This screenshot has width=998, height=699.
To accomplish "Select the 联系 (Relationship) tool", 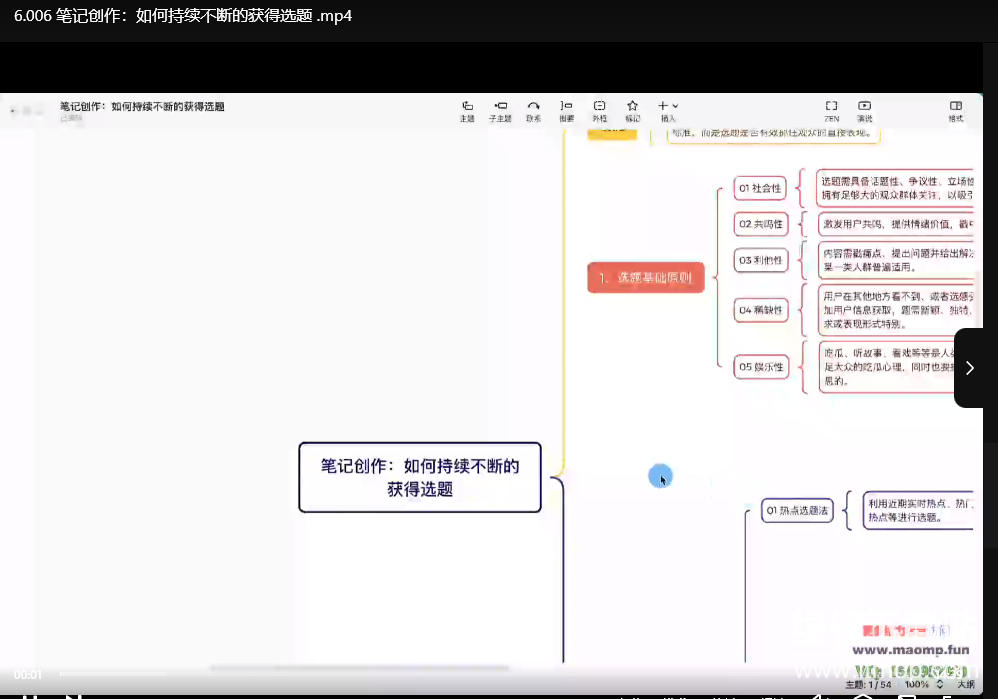I will [x=534, y=109].
